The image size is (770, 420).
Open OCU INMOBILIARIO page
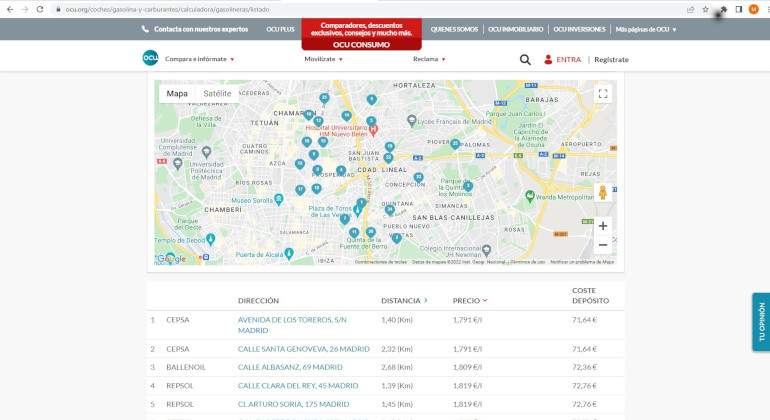point(516,29)
